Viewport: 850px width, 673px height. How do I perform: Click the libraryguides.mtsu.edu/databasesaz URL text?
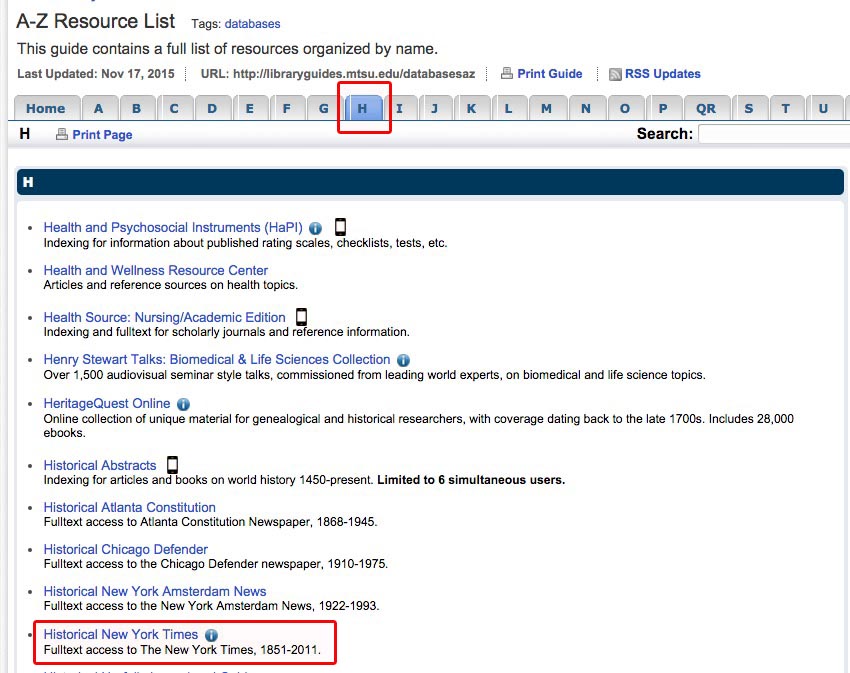pos(354,74)
